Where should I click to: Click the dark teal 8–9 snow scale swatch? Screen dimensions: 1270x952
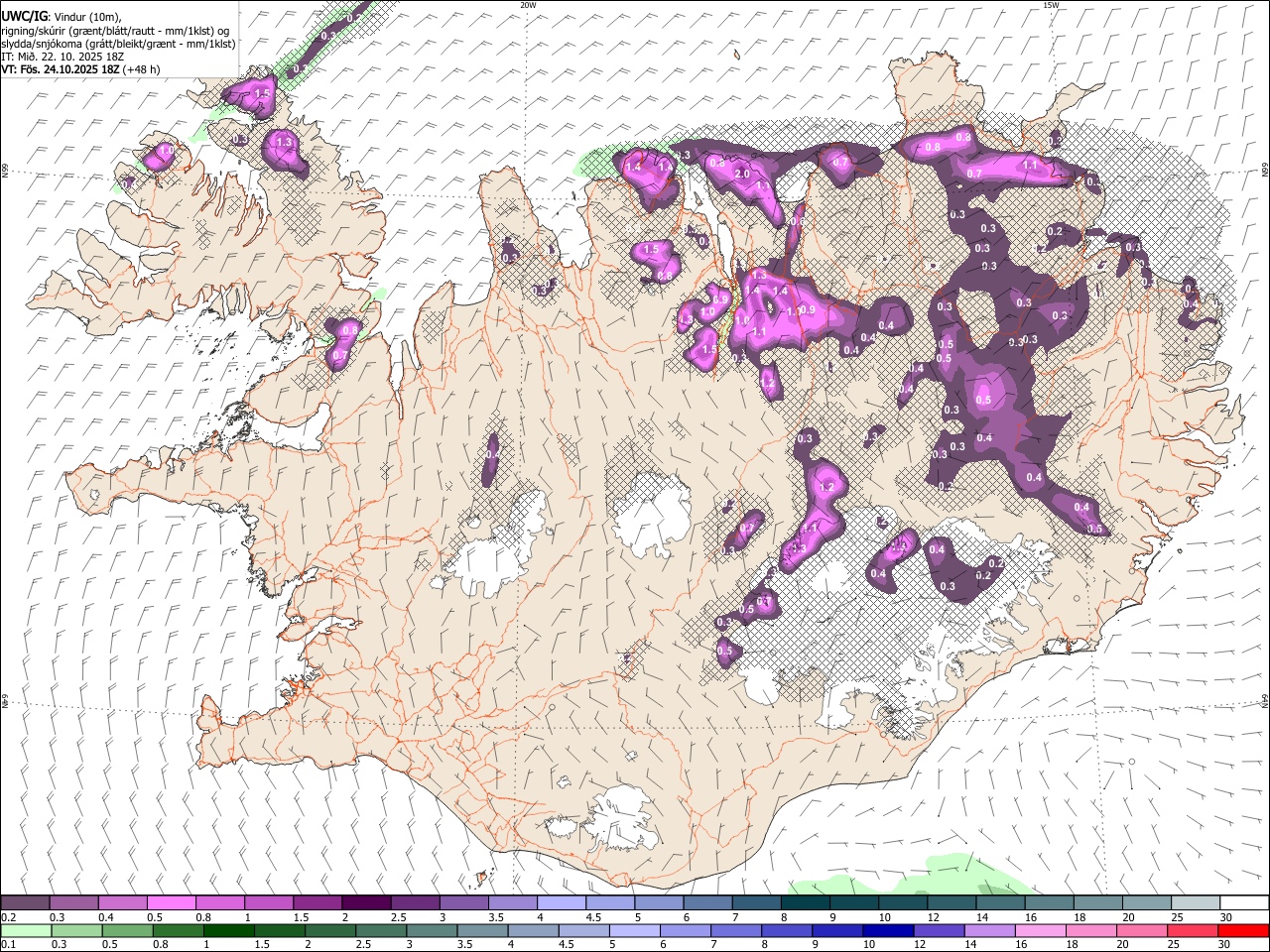(806, 903)
